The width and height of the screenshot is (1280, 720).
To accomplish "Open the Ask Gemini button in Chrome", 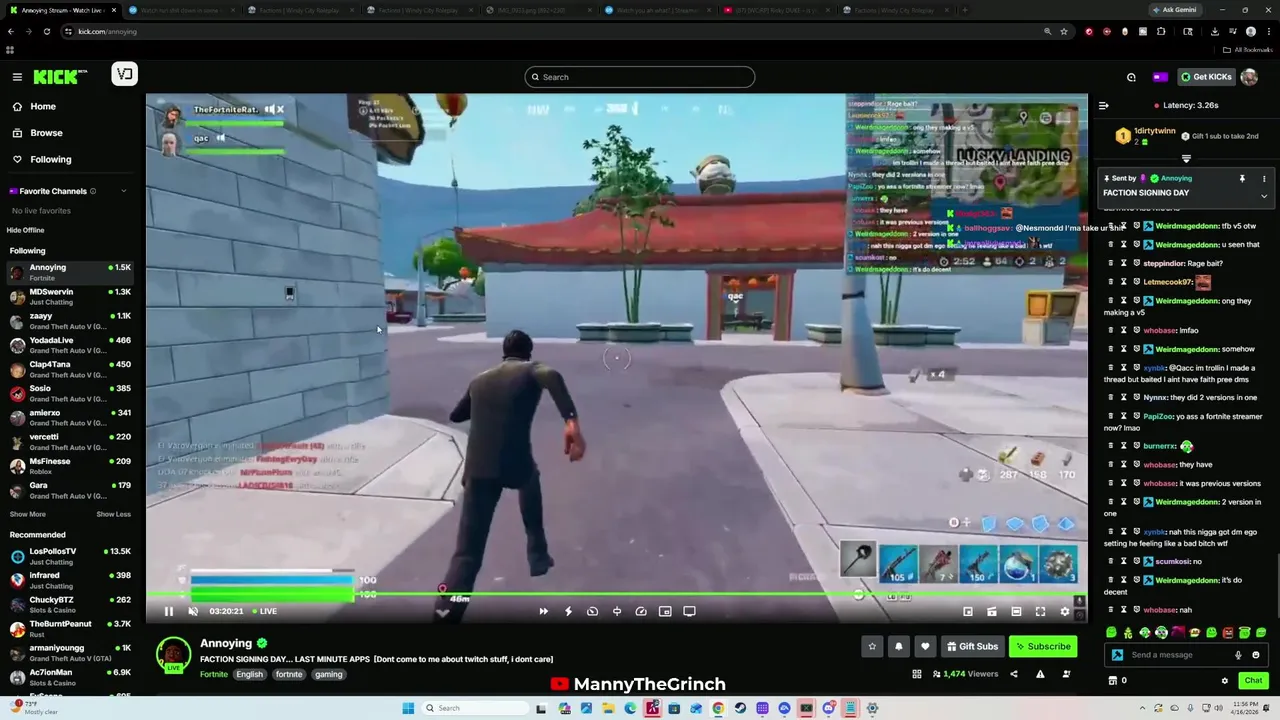I will coord(1175,10).
